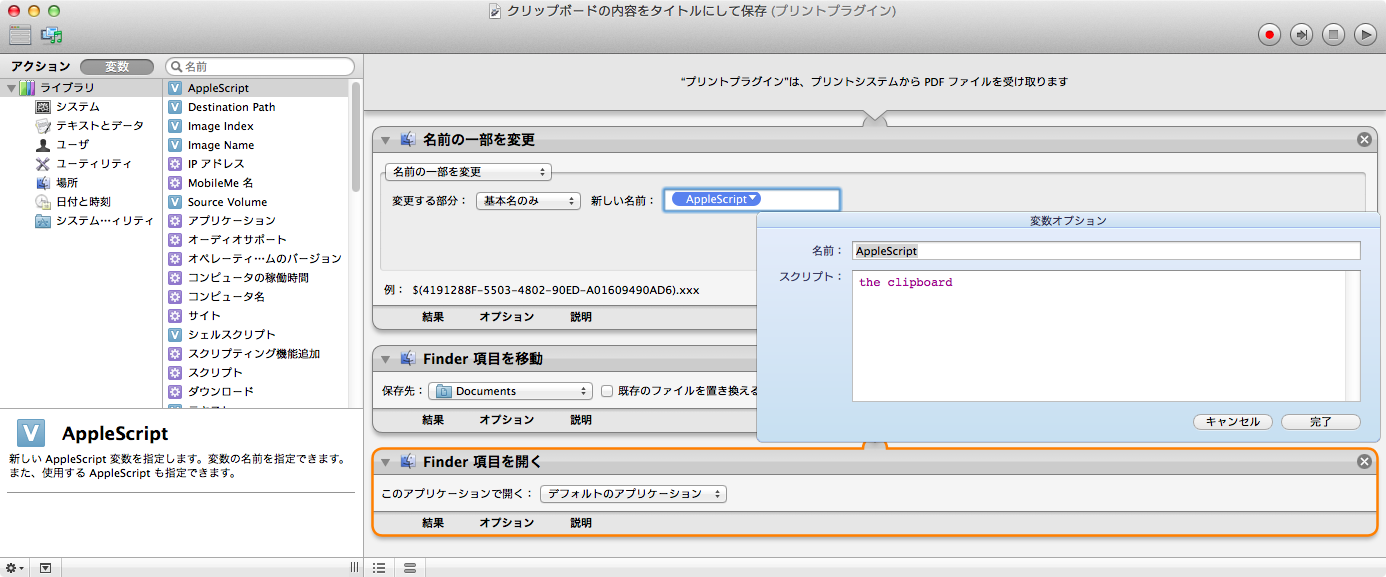Select Destination Path in the variable list
The image size is (1386, 577).
(231, 107)
